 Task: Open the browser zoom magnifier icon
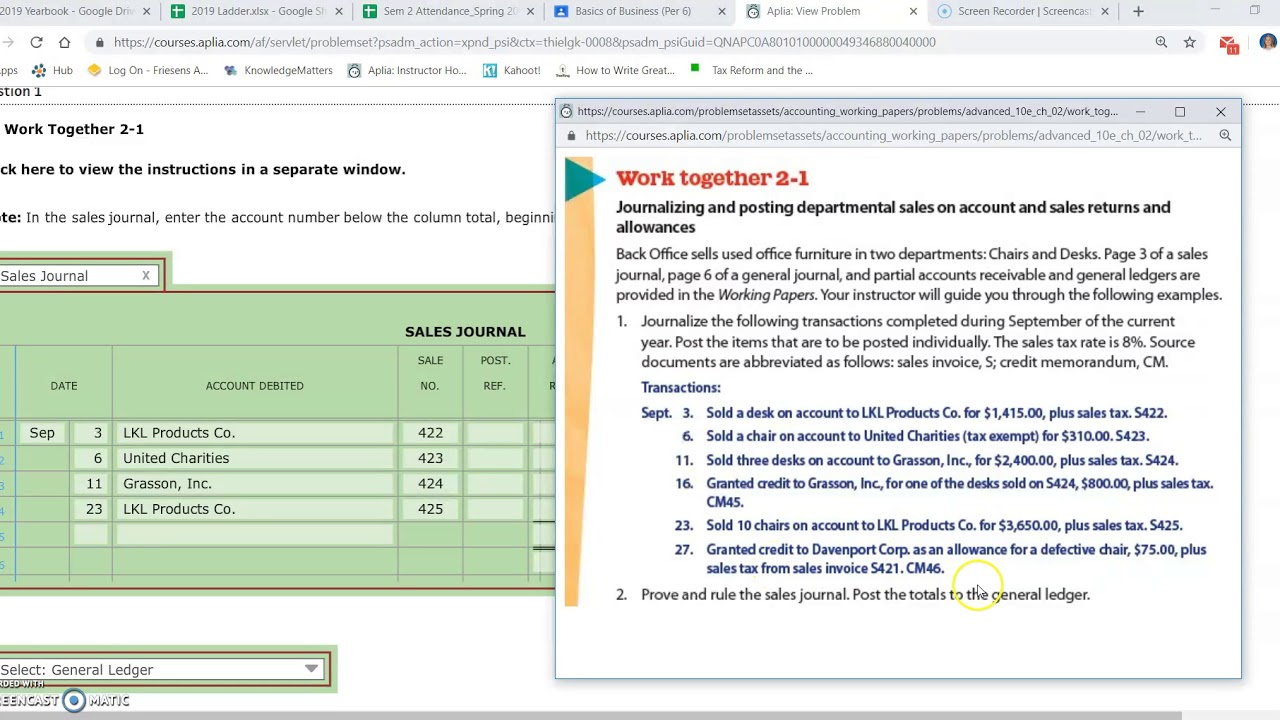[1161, 42]
